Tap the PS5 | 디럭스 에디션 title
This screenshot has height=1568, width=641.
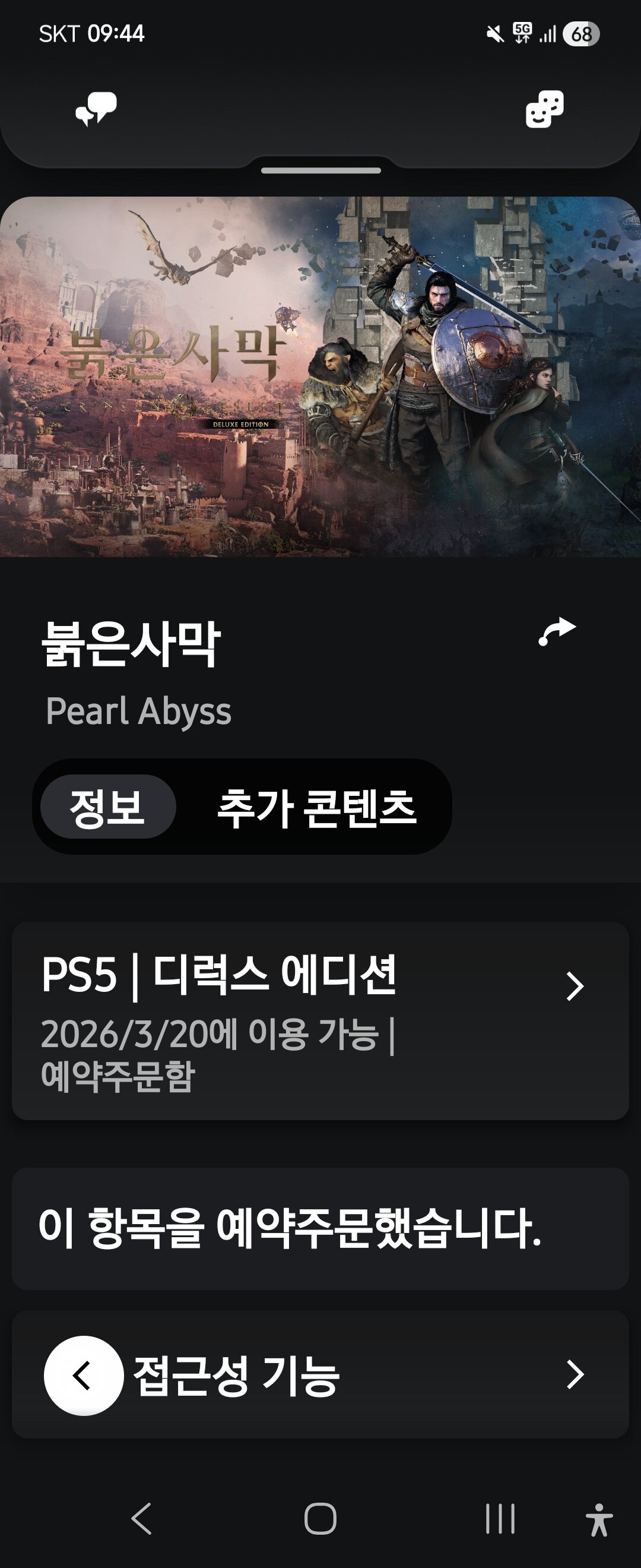(219, 976)
